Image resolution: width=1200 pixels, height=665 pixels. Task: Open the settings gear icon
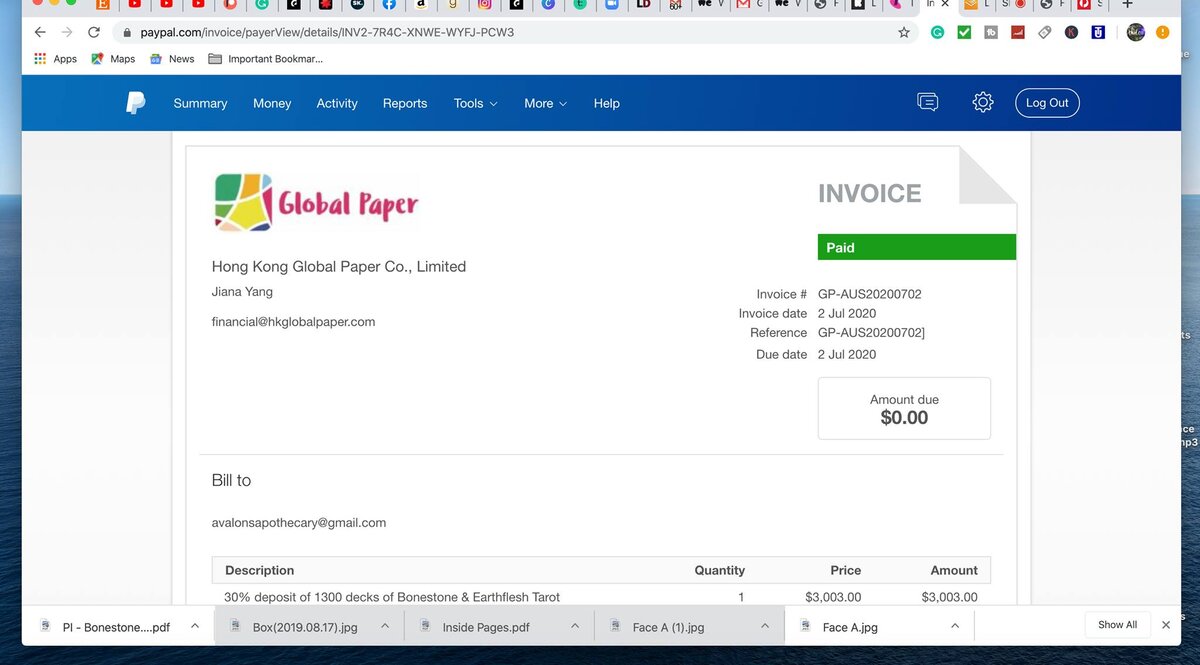(983, 102)
